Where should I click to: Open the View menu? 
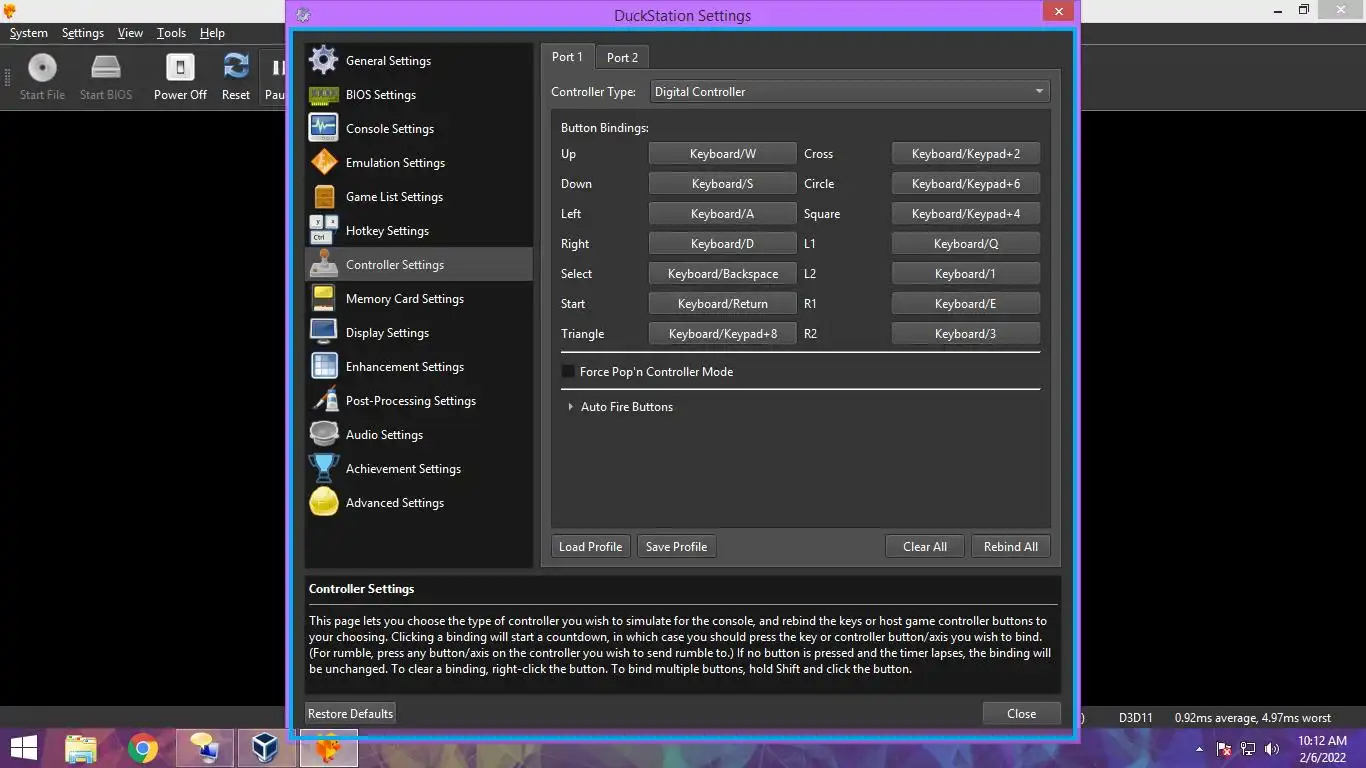tap(130, 33)
